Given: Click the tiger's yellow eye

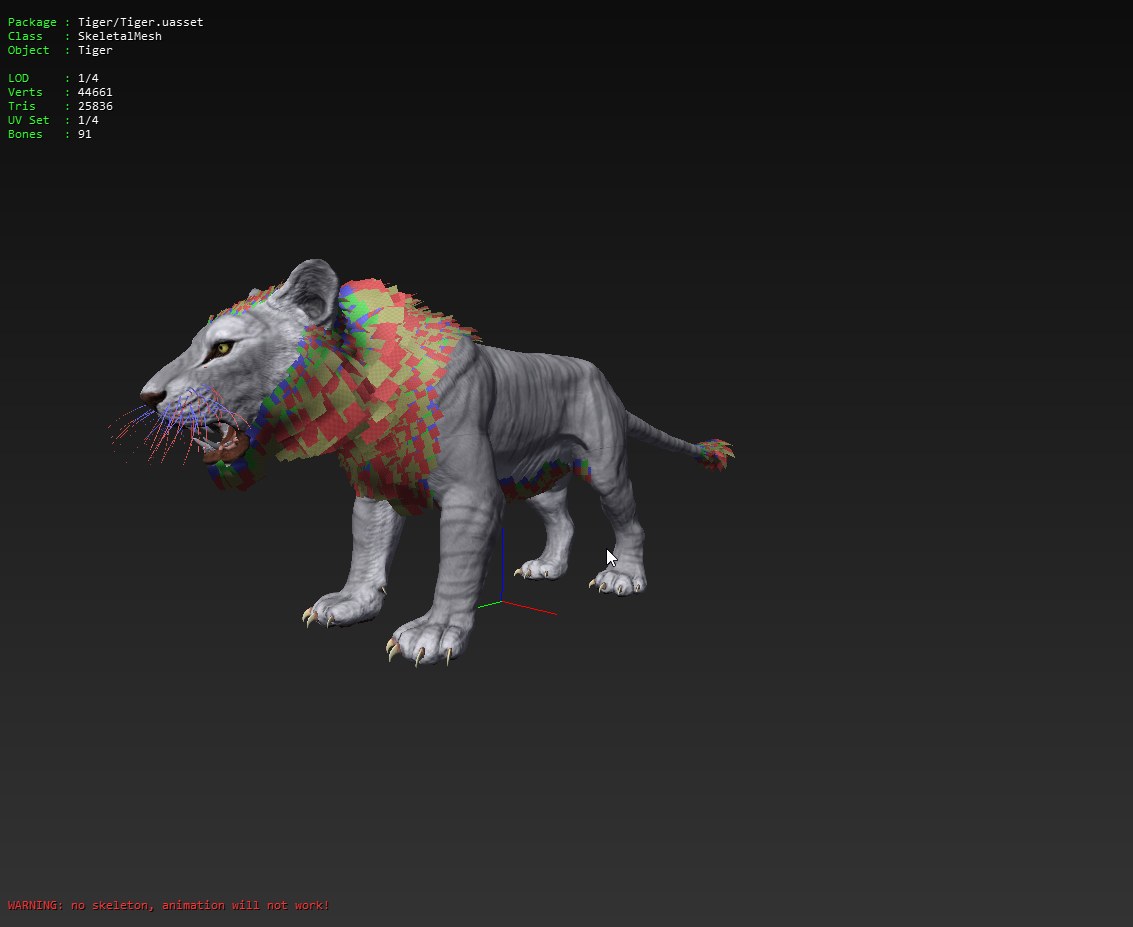Looking at the screenshot, I should pos(222,348).
